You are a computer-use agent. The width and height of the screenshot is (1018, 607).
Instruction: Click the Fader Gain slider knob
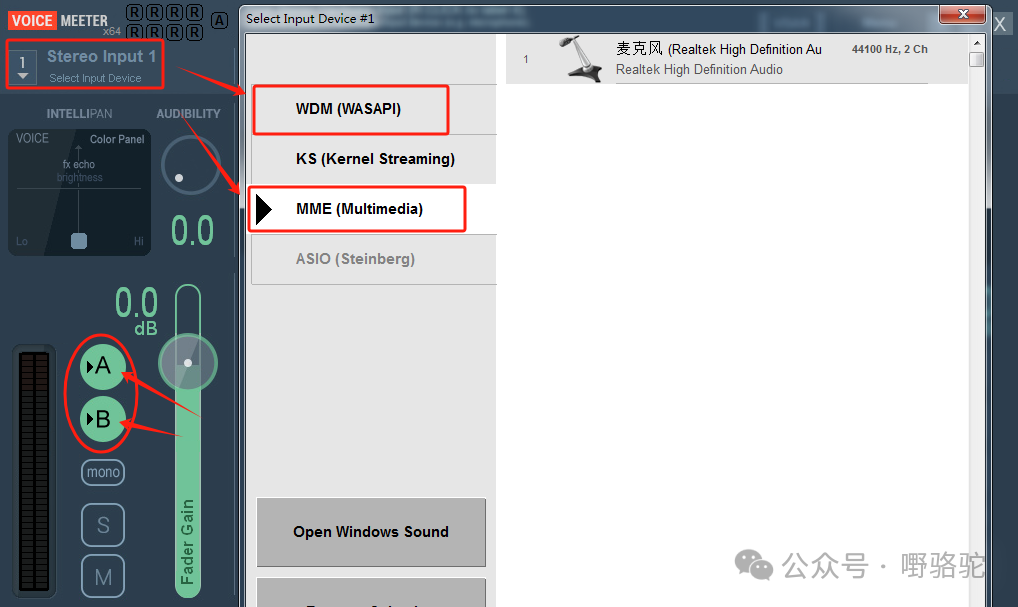(x=187, y=362)
